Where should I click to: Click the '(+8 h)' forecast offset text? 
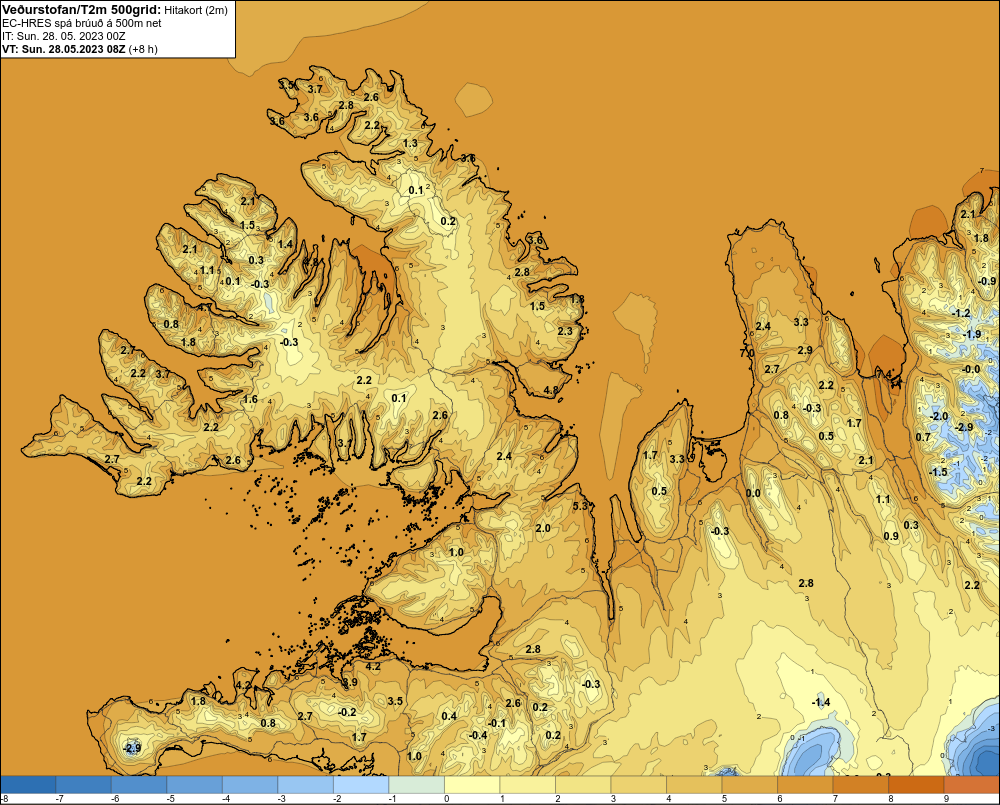pos(143,49)
